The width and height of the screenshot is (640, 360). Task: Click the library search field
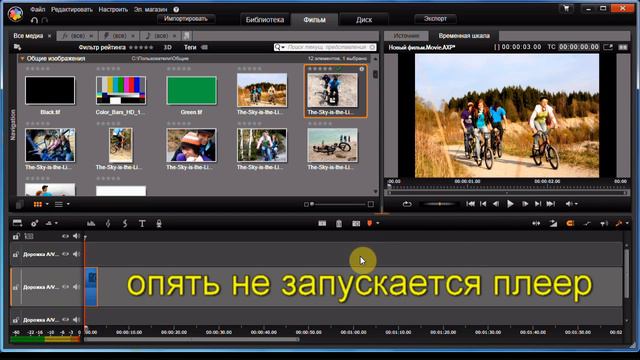click(326, 47)
